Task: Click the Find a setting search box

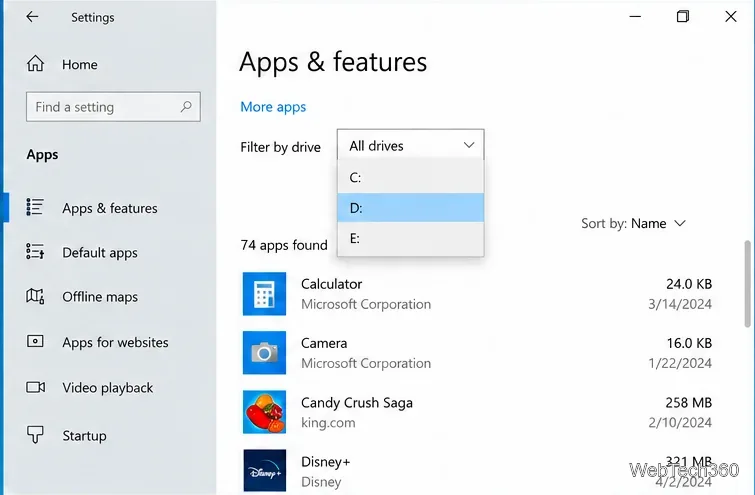Action: point(113,107)
